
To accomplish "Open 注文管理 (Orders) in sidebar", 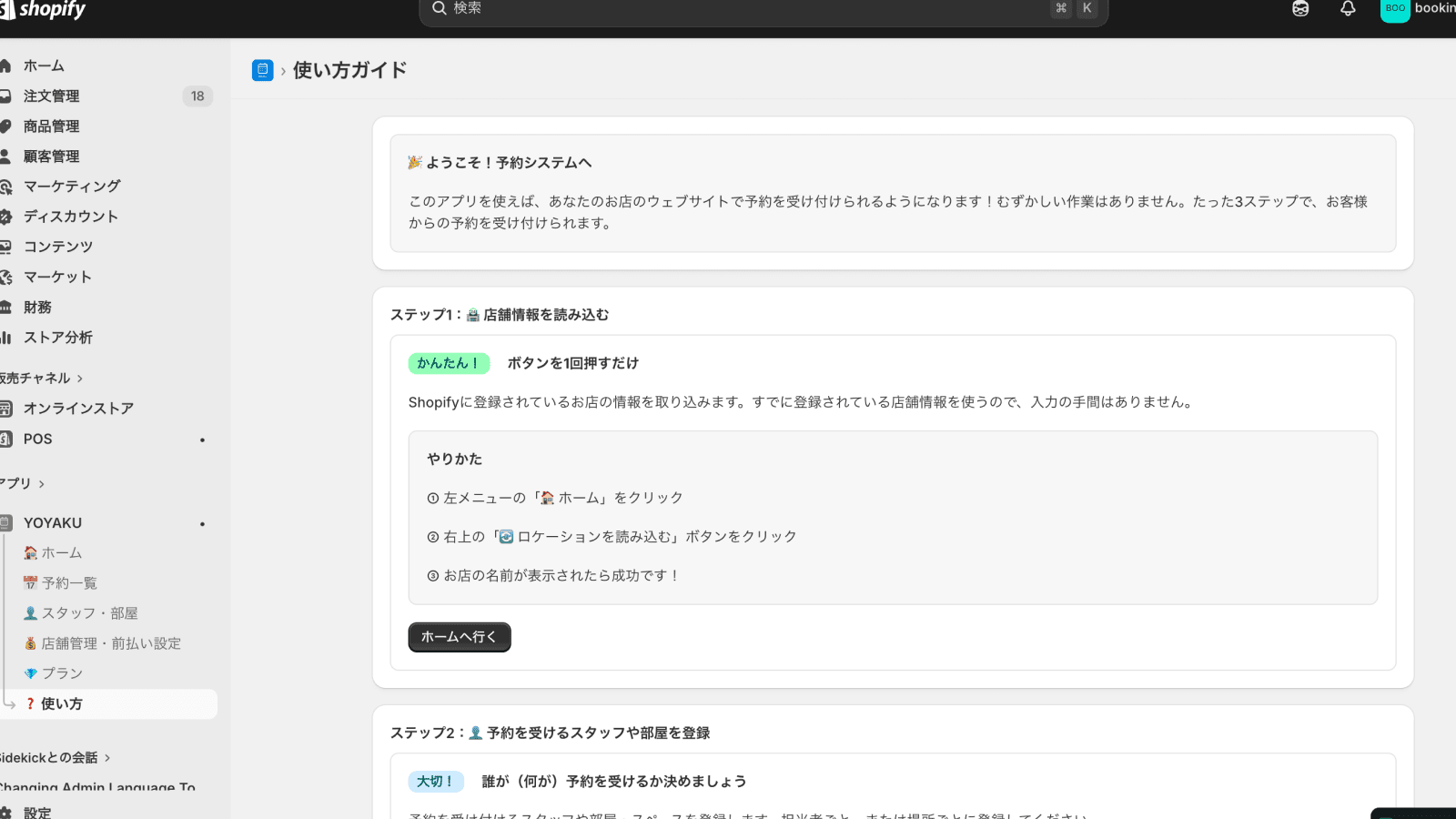I will pyautogui.click(x=52, y=96).
